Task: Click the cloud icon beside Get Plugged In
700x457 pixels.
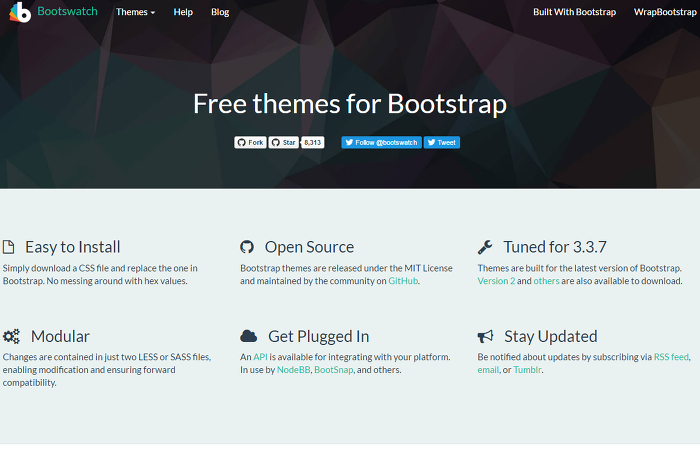Action: coord(249,336)
